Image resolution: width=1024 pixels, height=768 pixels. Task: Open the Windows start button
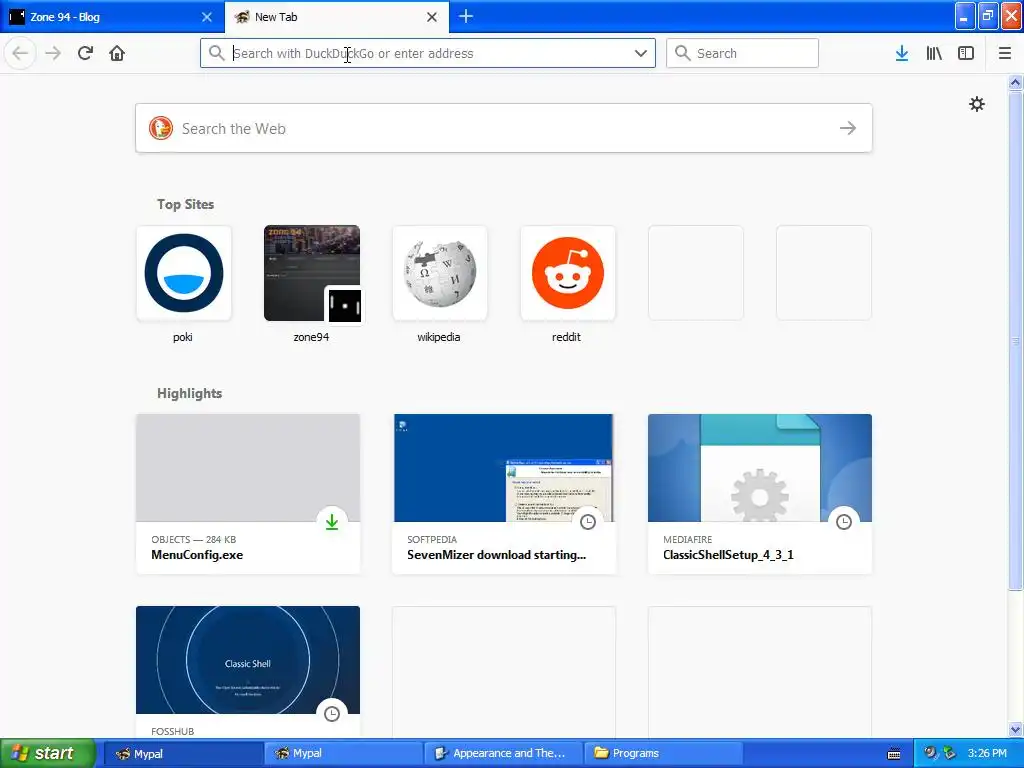point(47,754)
